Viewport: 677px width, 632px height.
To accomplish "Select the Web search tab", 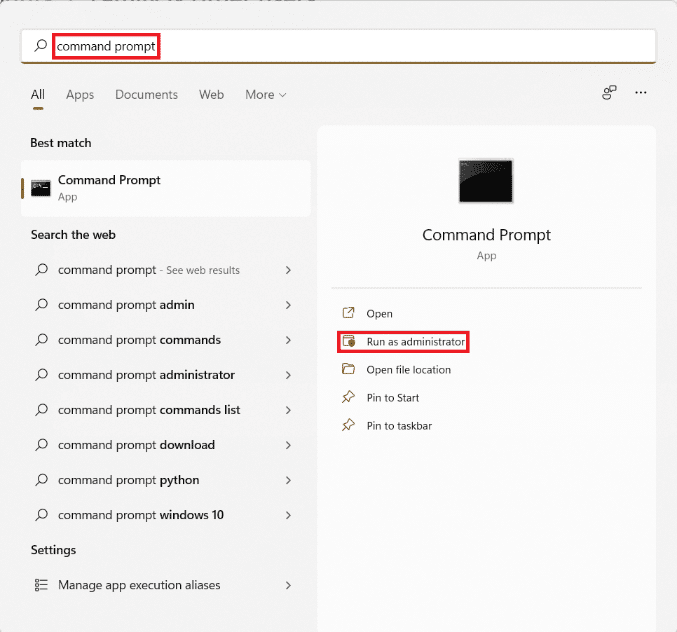I will 211,95.
